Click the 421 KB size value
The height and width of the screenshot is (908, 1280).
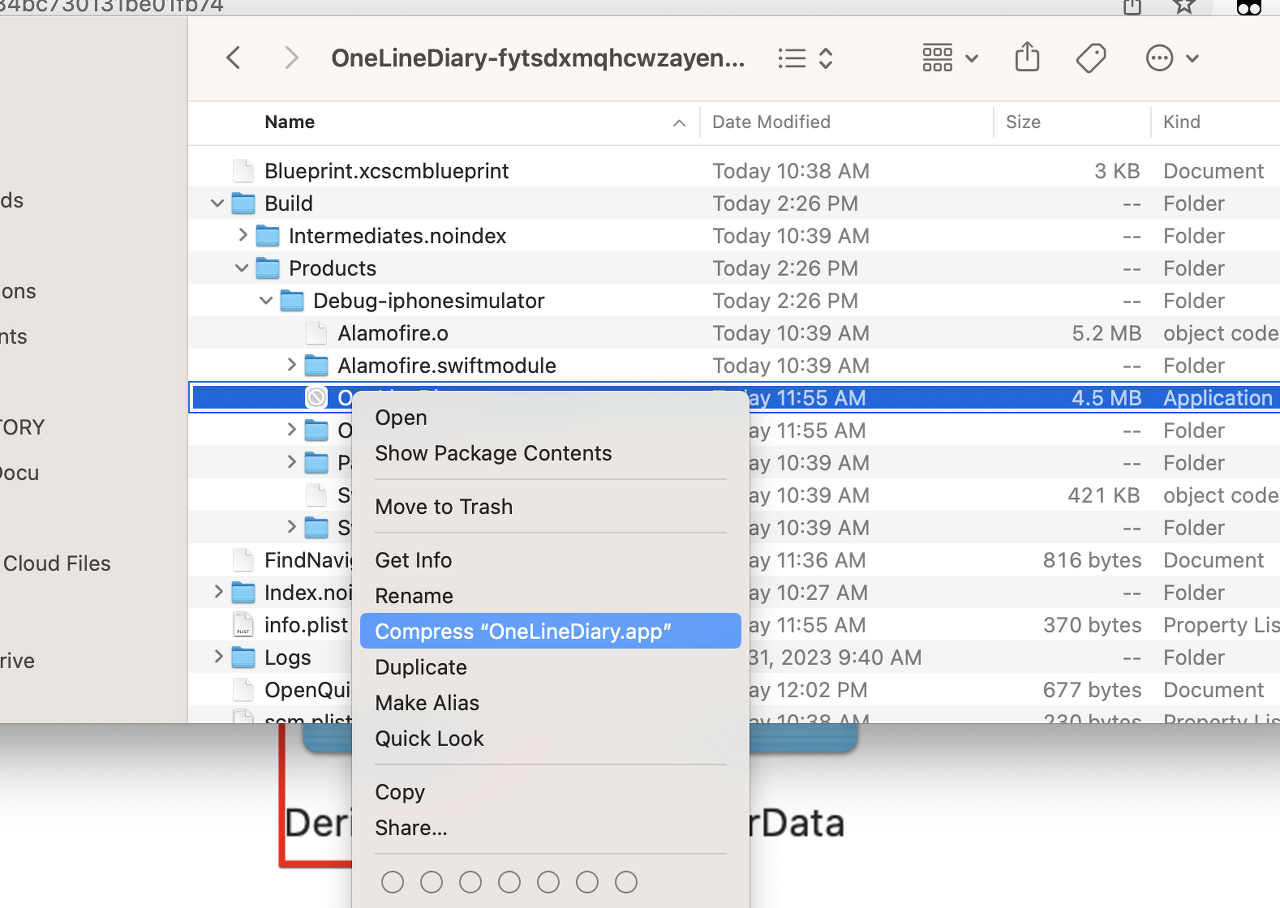1104,495
